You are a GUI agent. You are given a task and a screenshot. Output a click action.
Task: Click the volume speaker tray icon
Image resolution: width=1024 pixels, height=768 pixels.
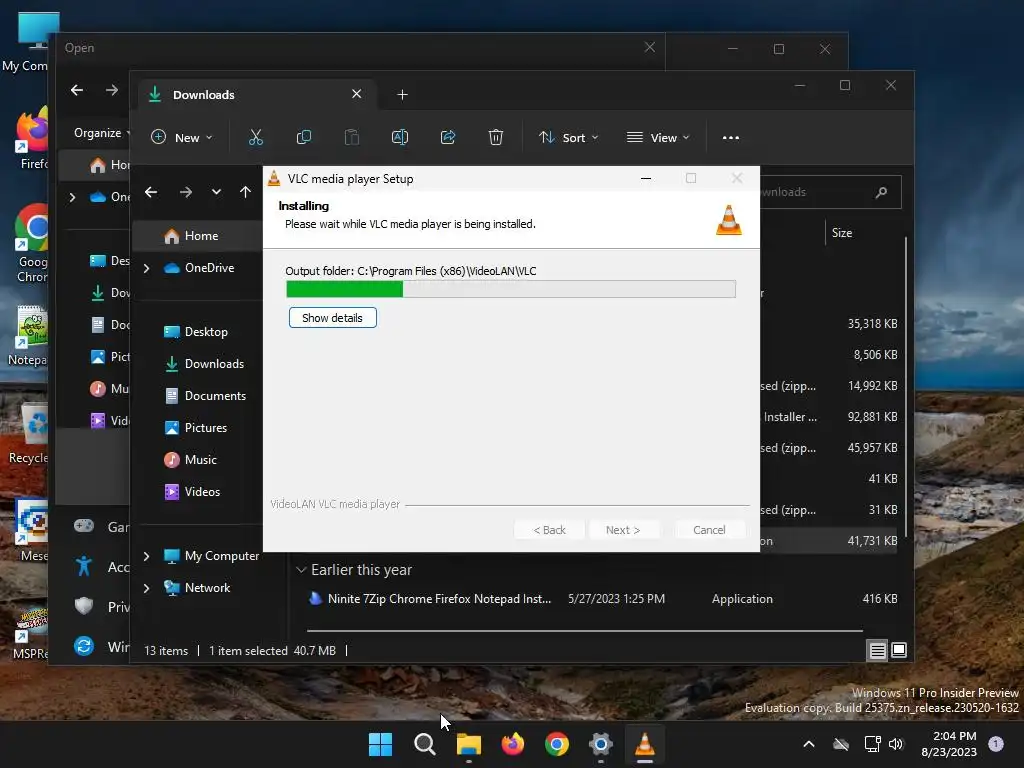click(895, 744)
